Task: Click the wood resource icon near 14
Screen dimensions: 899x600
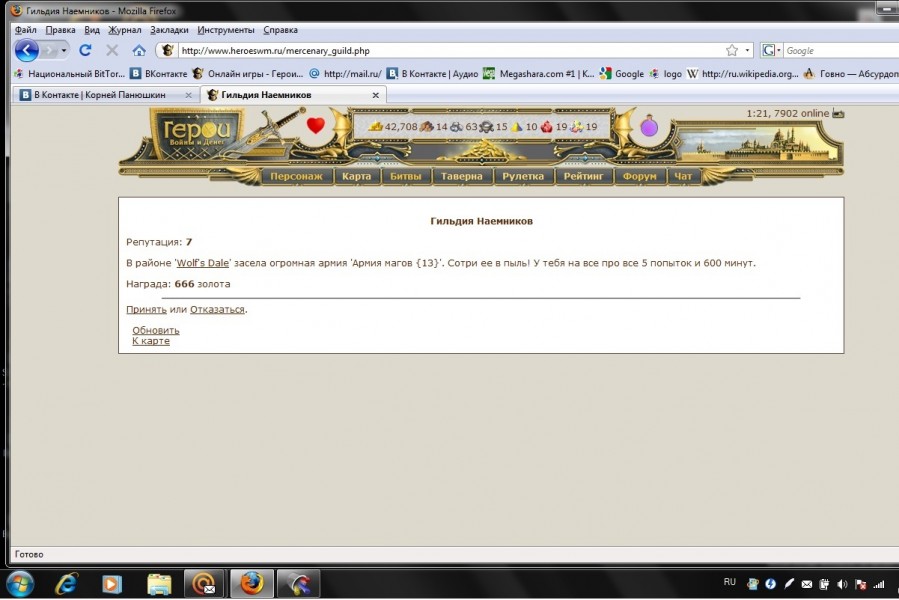Action: click(x=427, y=127)
